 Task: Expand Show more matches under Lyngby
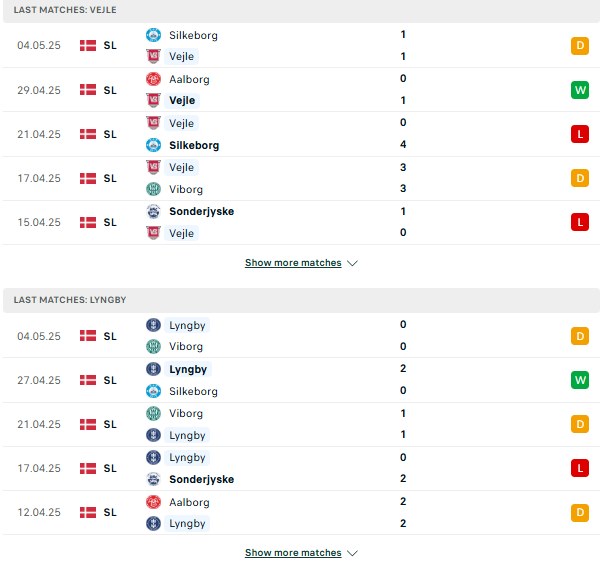click(293, 553)
